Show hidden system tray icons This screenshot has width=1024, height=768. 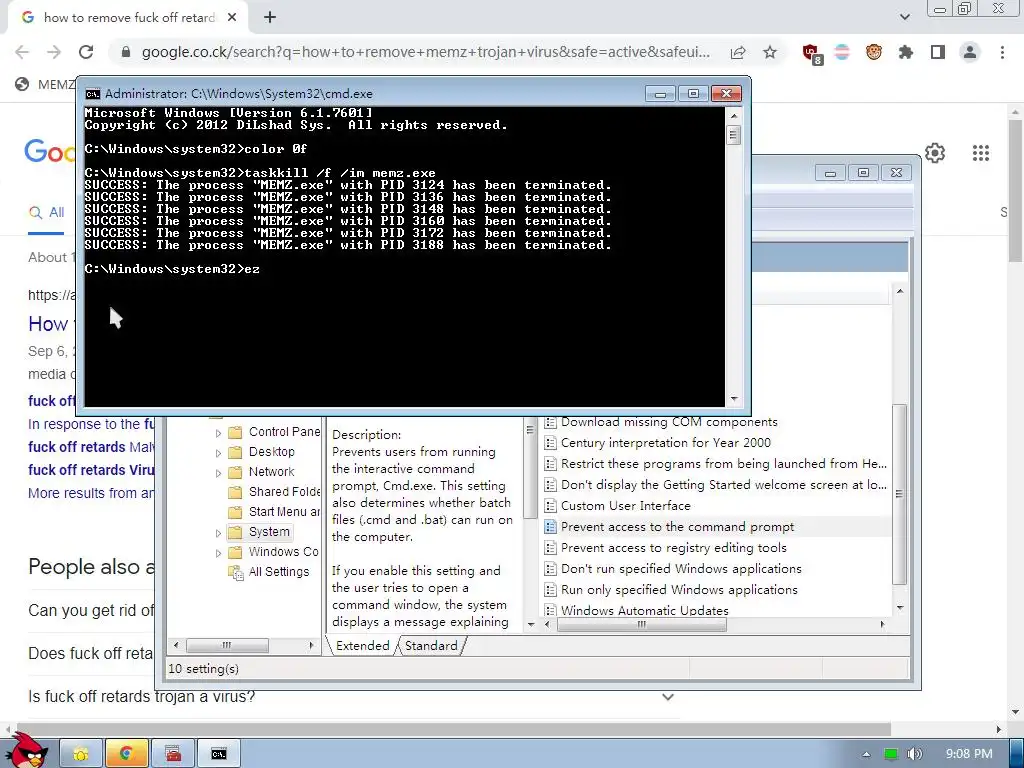click(x=866, y=754)
